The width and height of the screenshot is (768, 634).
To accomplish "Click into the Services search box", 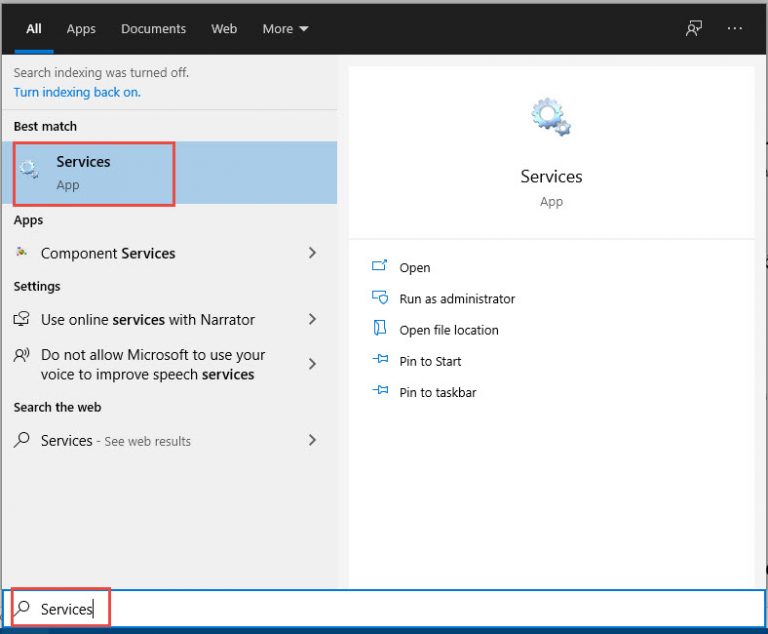I will pos(384,609).
